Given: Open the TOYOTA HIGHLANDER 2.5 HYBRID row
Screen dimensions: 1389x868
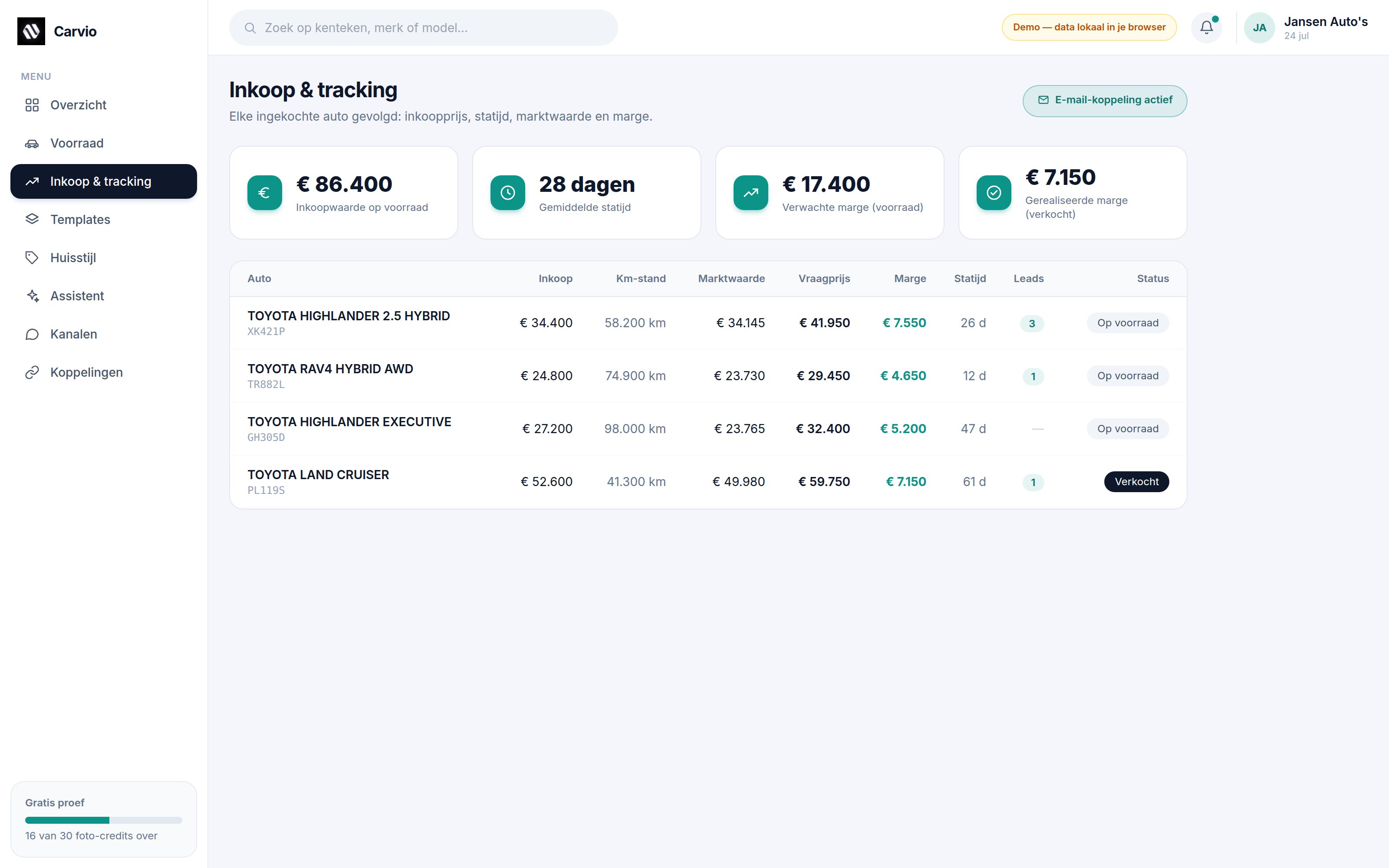Looking at the screenshot, I should [708, 323].
